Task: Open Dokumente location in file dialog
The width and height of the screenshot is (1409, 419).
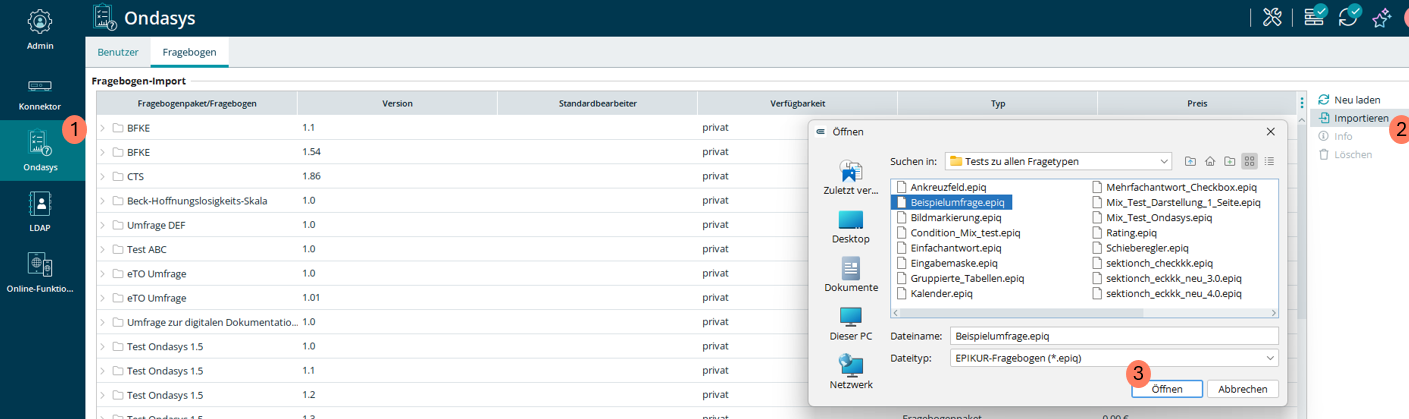Action: (x=851, y=275)
